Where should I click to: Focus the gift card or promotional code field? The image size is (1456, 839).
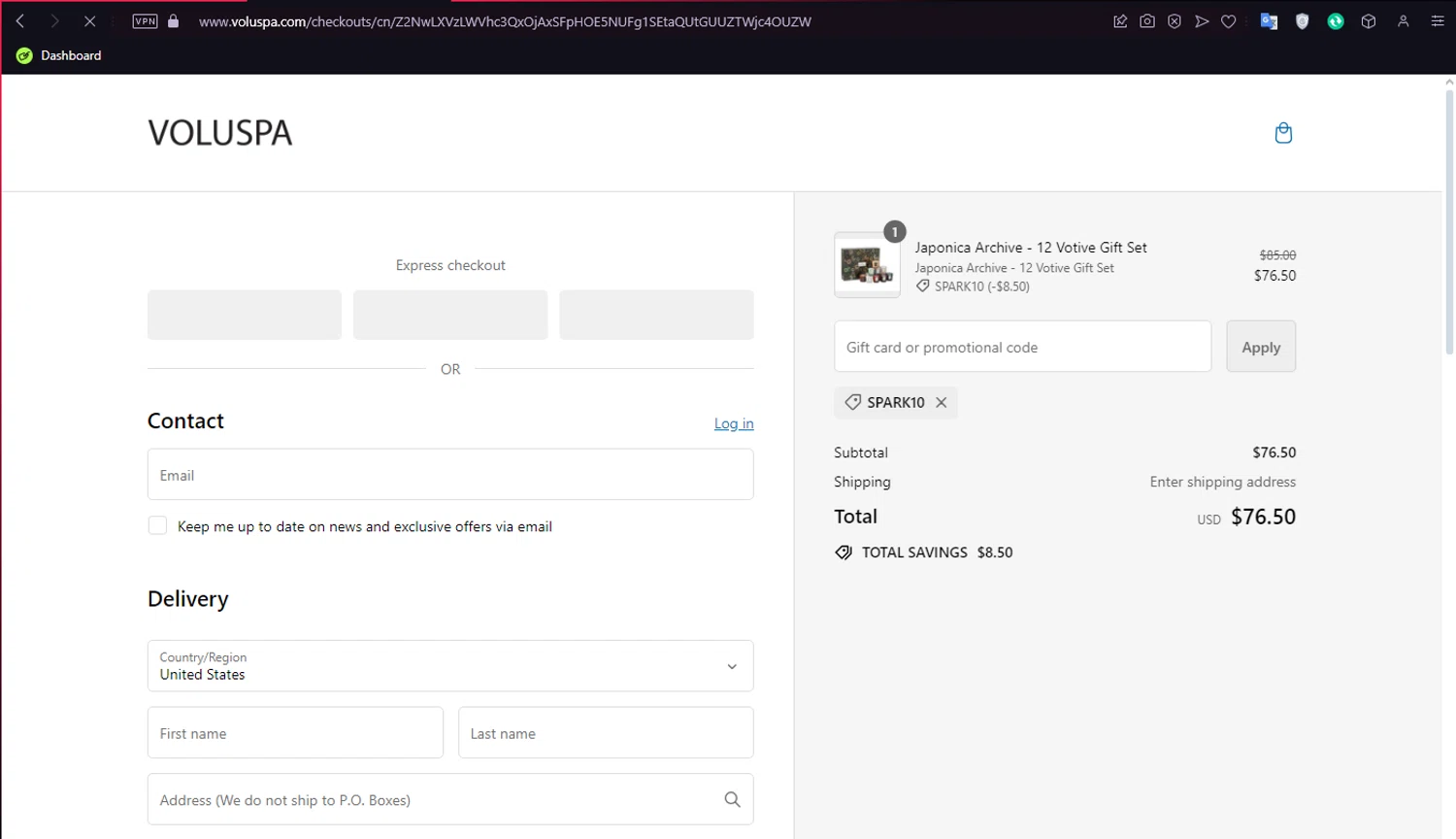pyautogui.click(x=1023, y=347)
